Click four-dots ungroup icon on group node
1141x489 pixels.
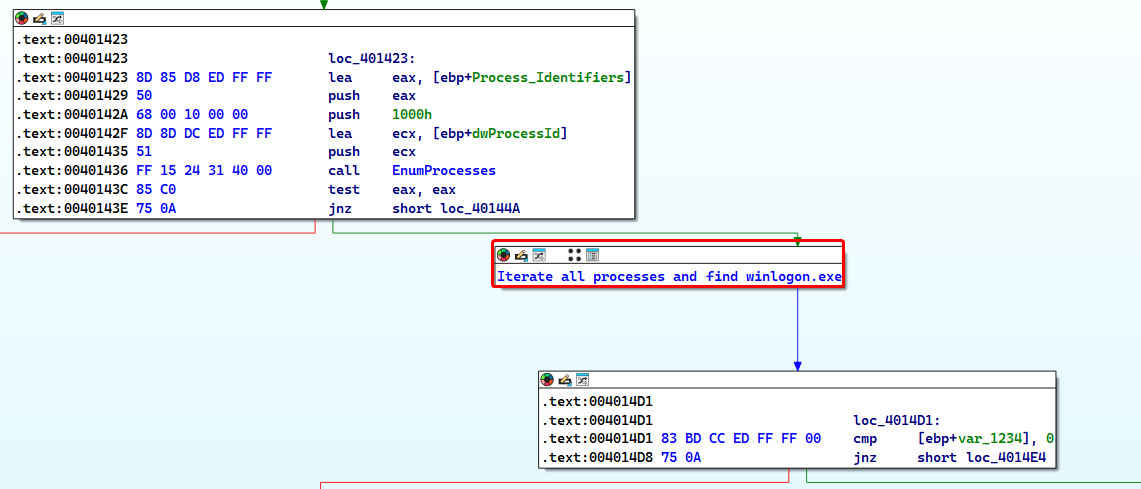[x=574, y=255]
